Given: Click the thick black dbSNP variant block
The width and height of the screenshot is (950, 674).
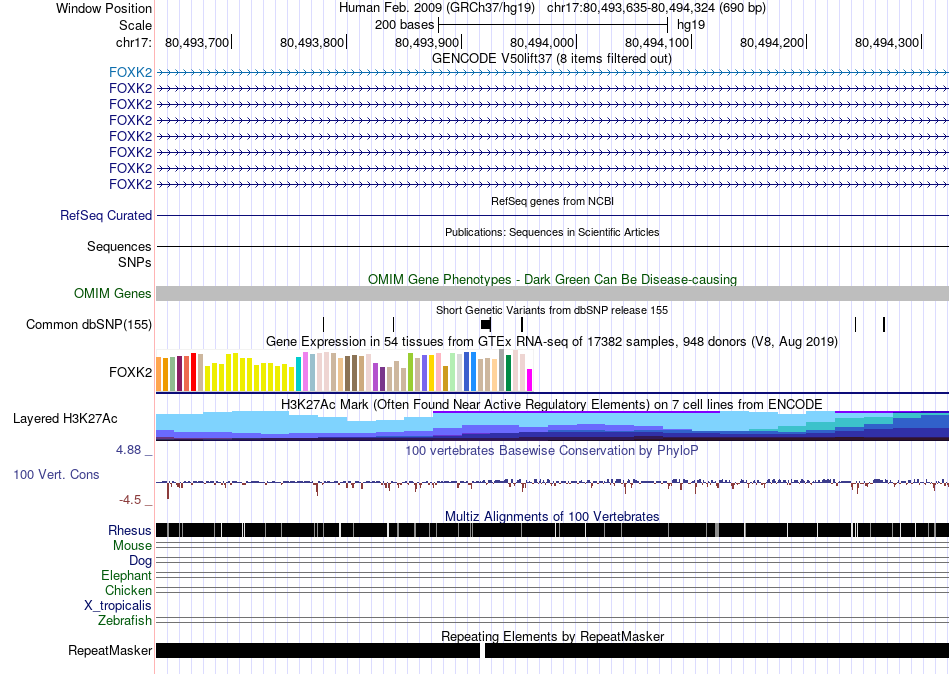Looking at the screenshot, I should [x=486, y=325].
